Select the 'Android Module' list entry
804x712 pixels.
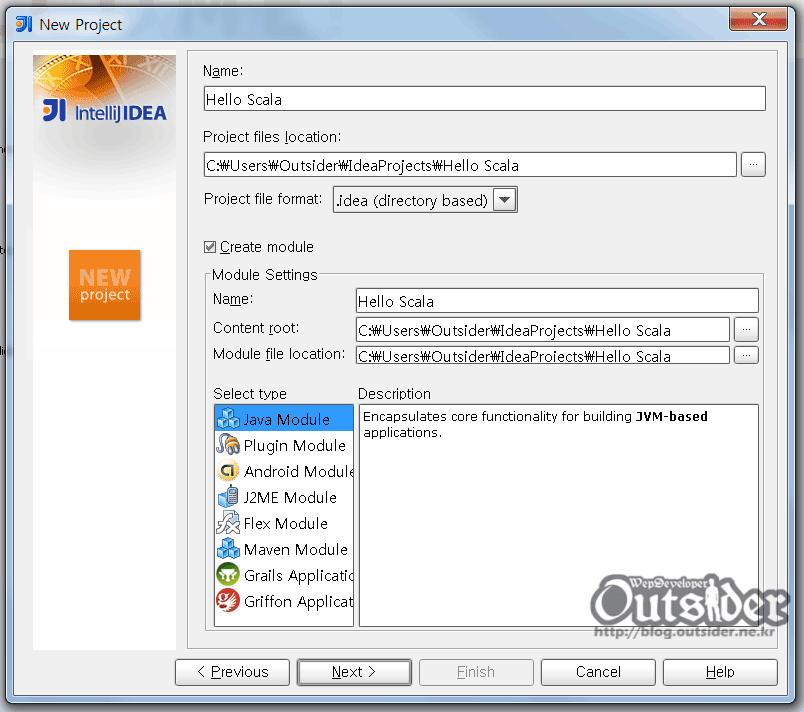click(284, 471)
